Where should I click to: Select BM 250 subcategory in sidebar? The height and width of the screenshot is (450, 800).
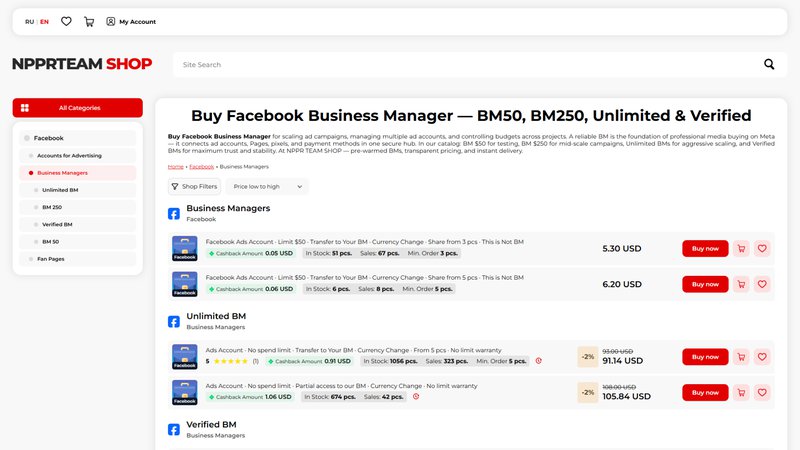78,207
